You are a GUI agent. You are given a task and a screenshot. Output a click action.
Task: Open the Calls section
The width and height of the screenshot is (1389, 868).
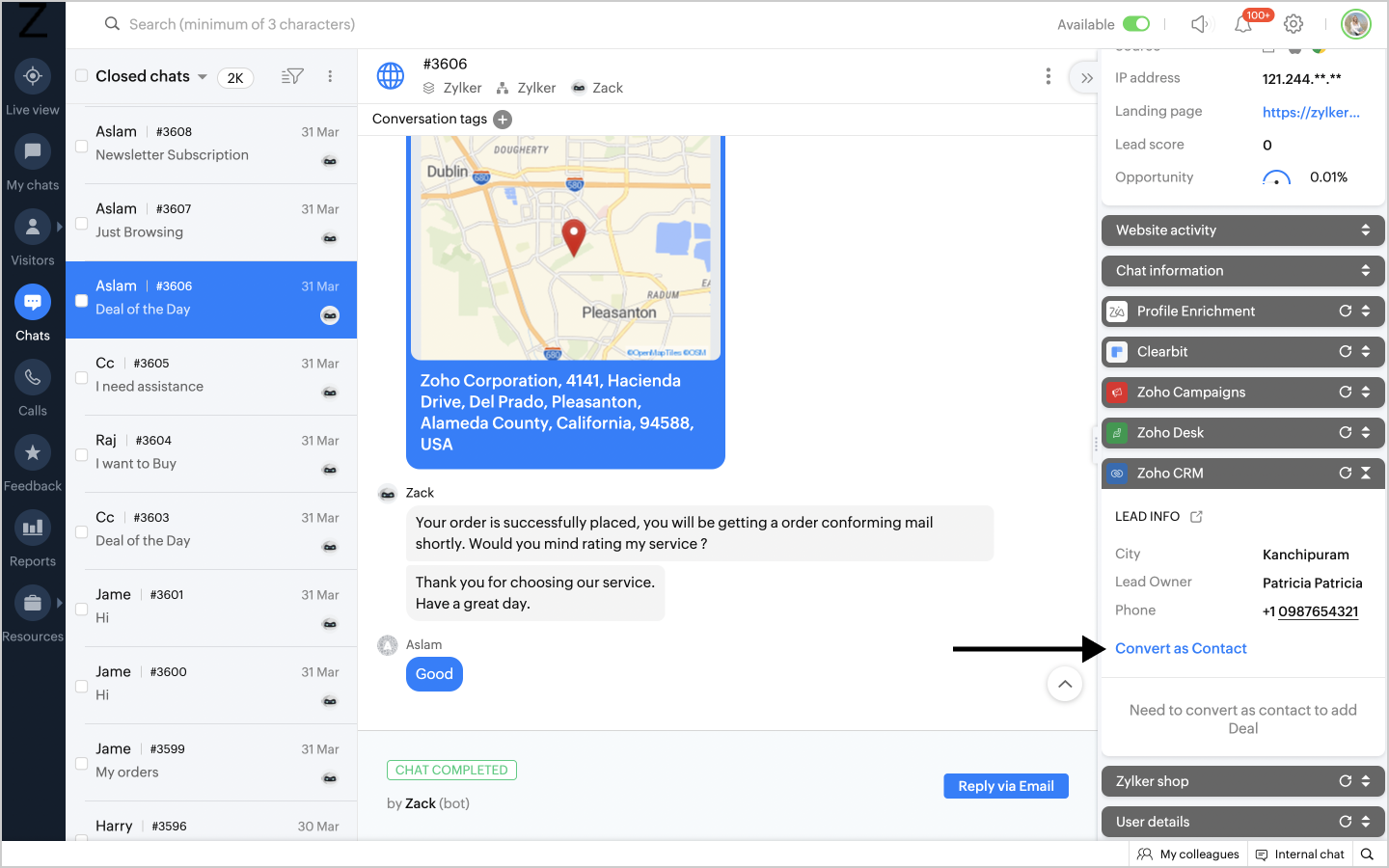[33, 388]
